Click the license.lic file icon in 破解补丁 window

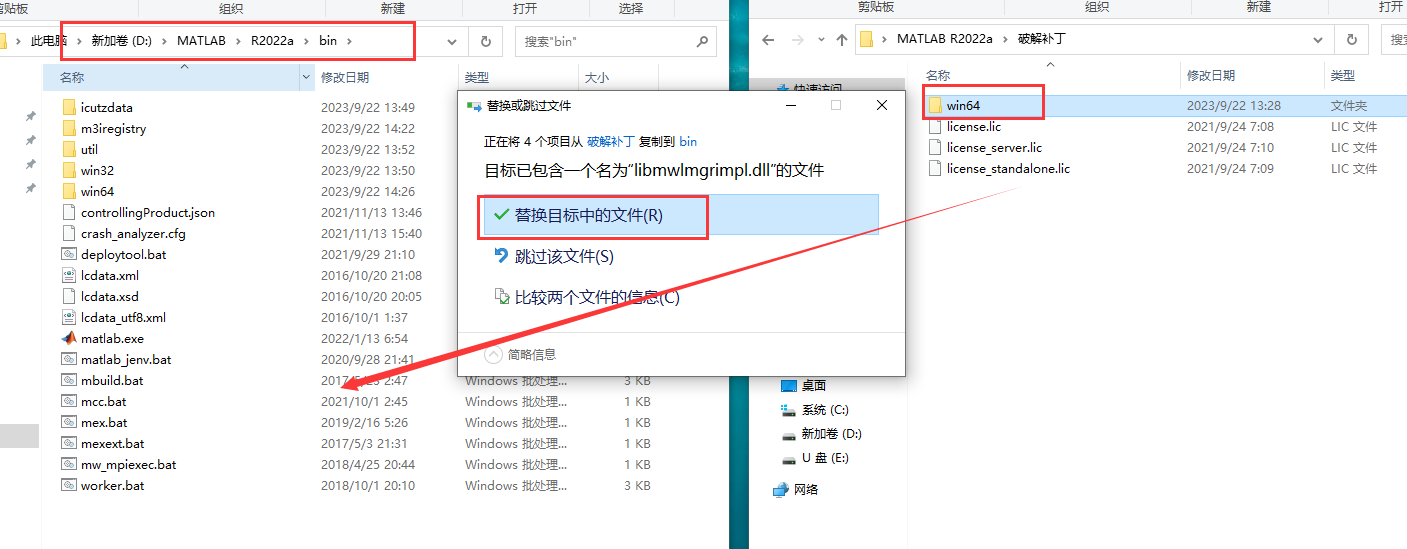click(935, 127)
